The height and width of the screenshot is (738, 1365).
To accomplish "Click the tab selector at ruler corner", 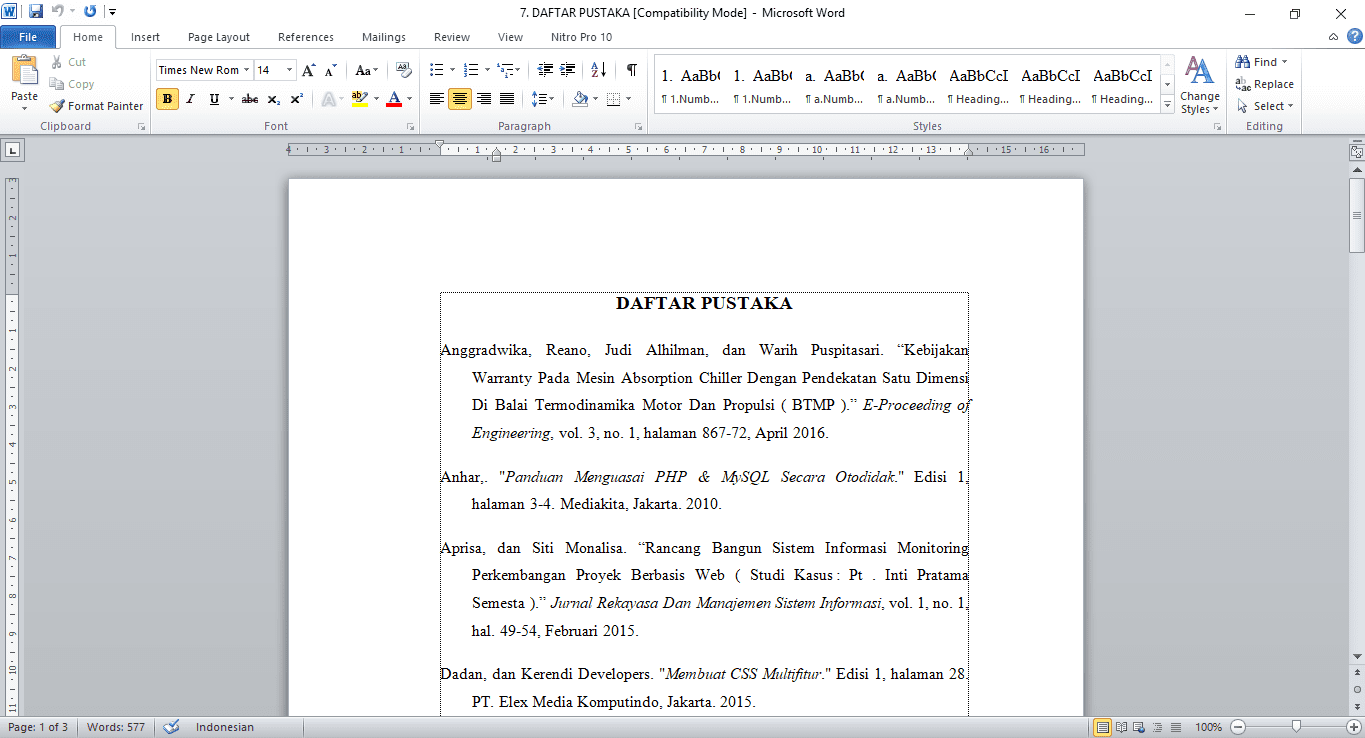I will [12, 150].
